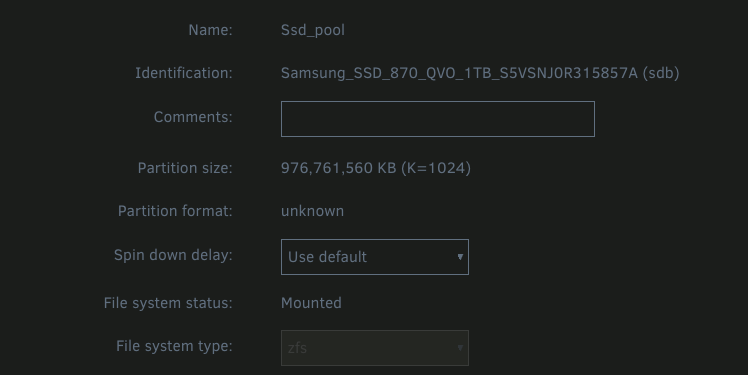Click the arrow on Use default dropdown
748x375 pixels.
coord(460,257)
